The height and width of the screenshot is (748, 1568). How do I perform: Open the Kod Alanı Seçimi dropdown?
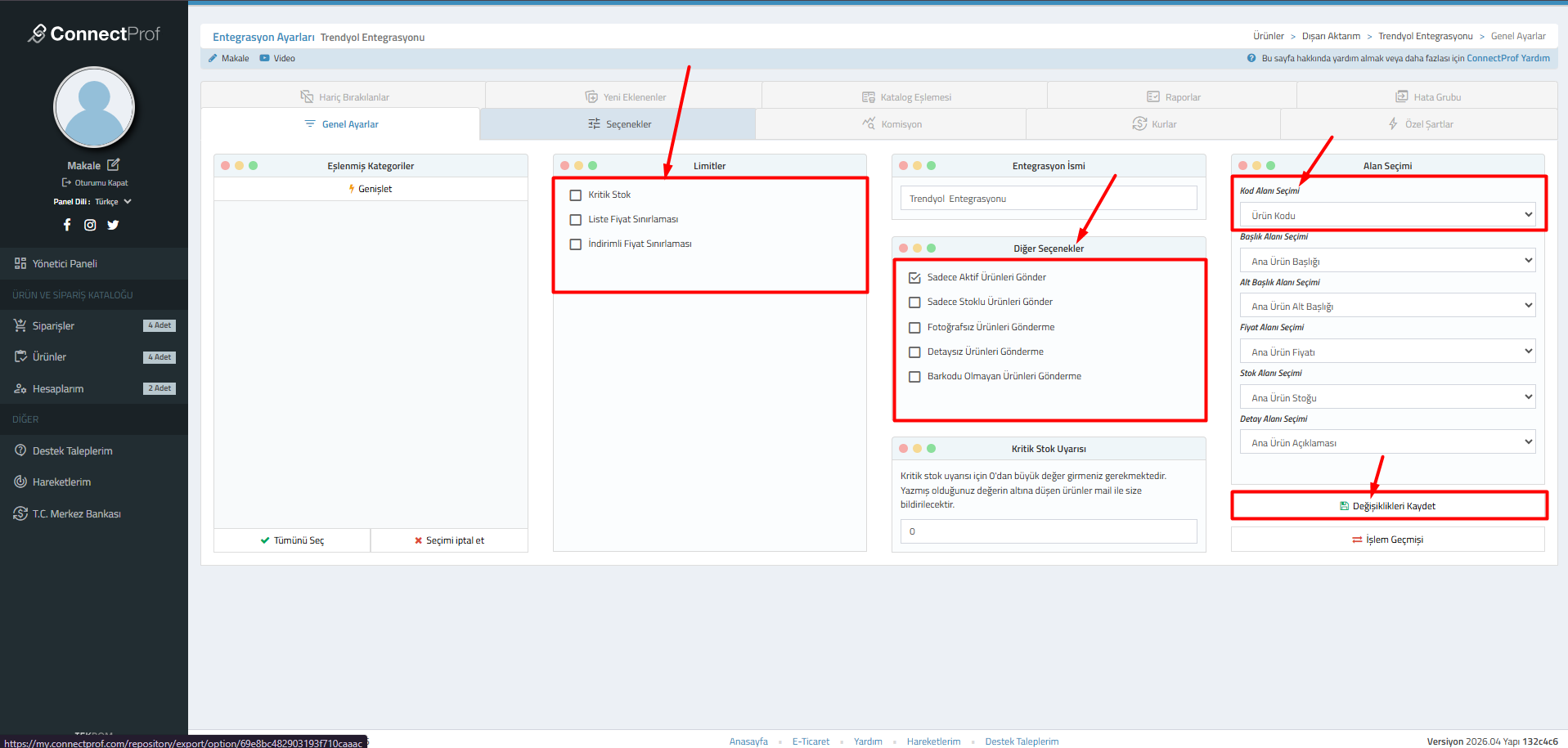point(1387,215)
